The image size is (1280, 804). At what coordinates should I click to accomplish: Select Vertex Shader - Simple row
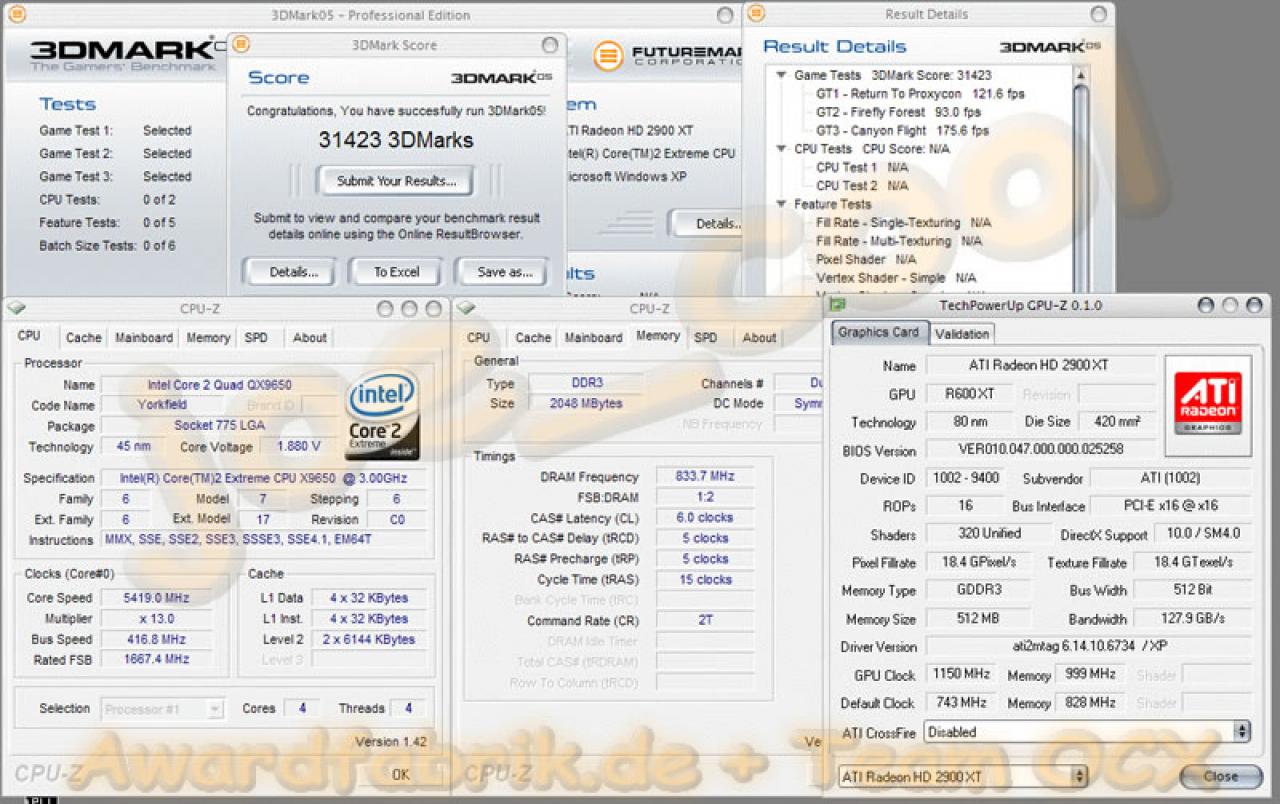[x=895, y=278]
